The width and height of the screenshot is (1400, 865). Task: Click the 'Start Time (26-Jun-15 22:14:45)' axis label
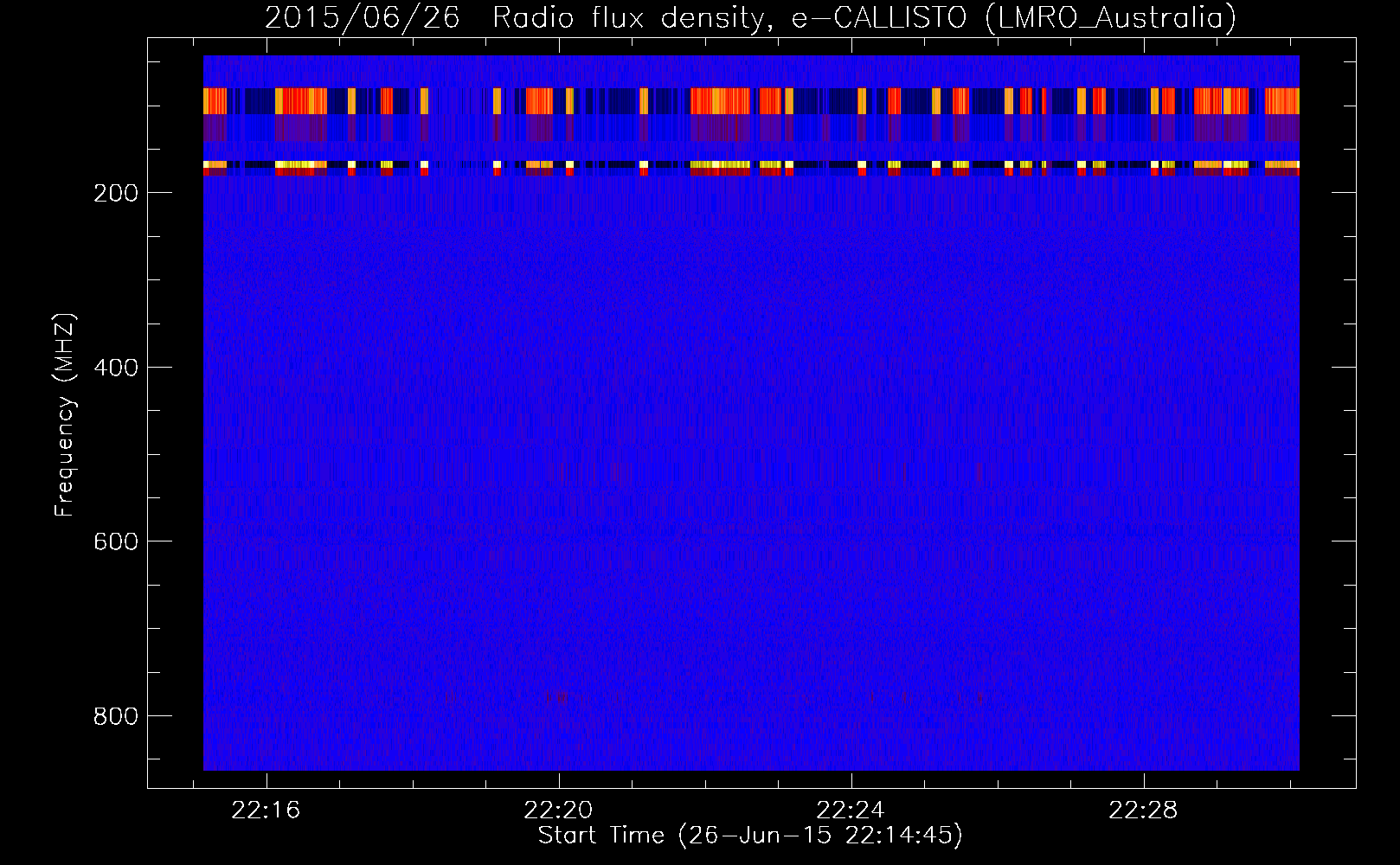click(750, 835)
